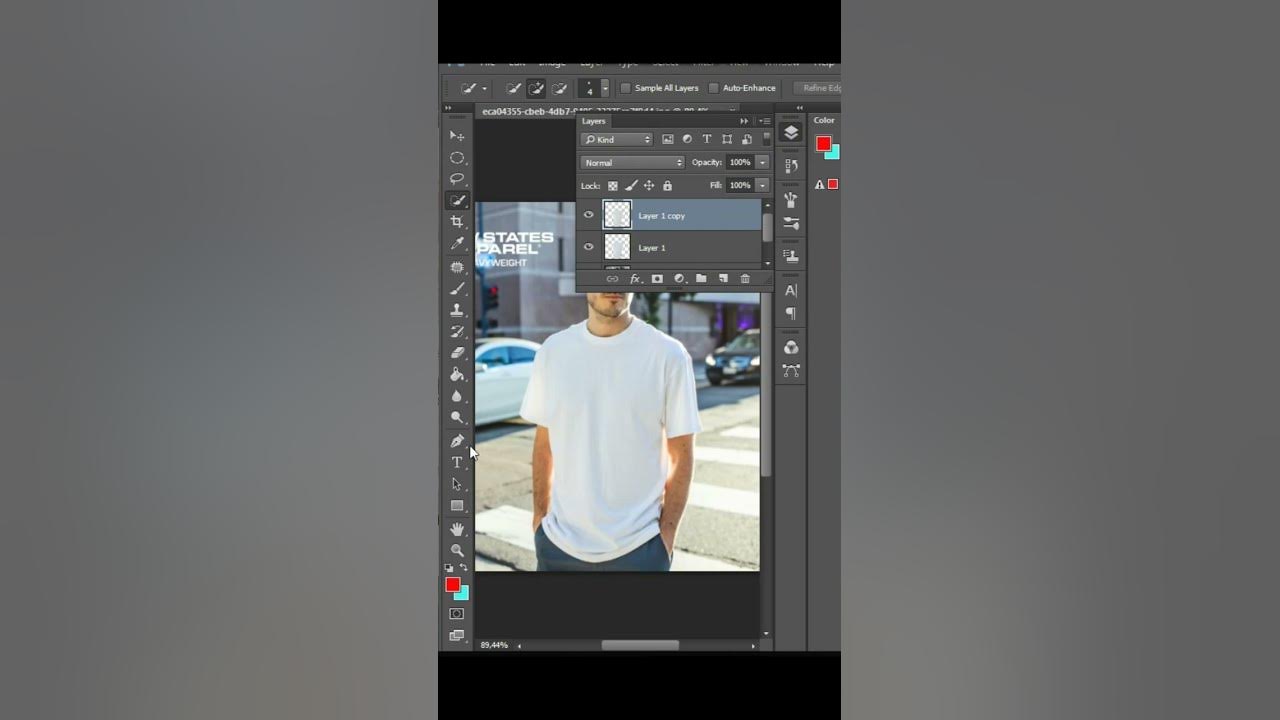1280x720 pixels.
Task: Choose New Selection mode in options bar
Action: 514,88
